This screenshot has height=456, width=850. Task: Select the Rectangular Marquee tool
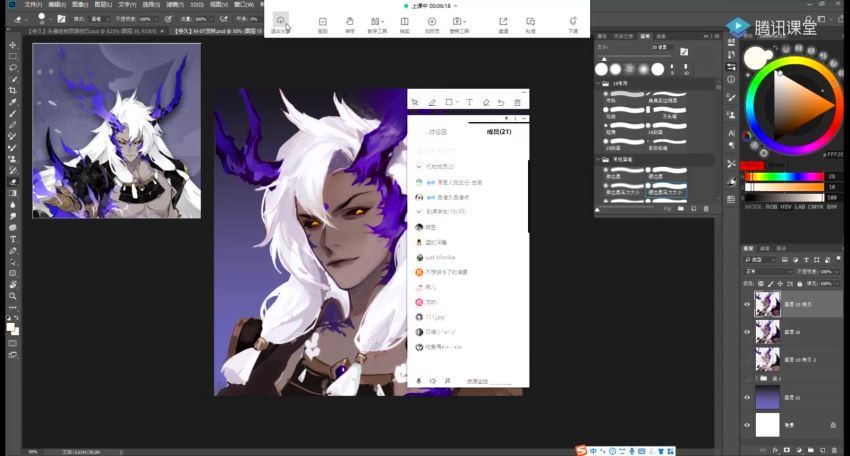[12, 56]
